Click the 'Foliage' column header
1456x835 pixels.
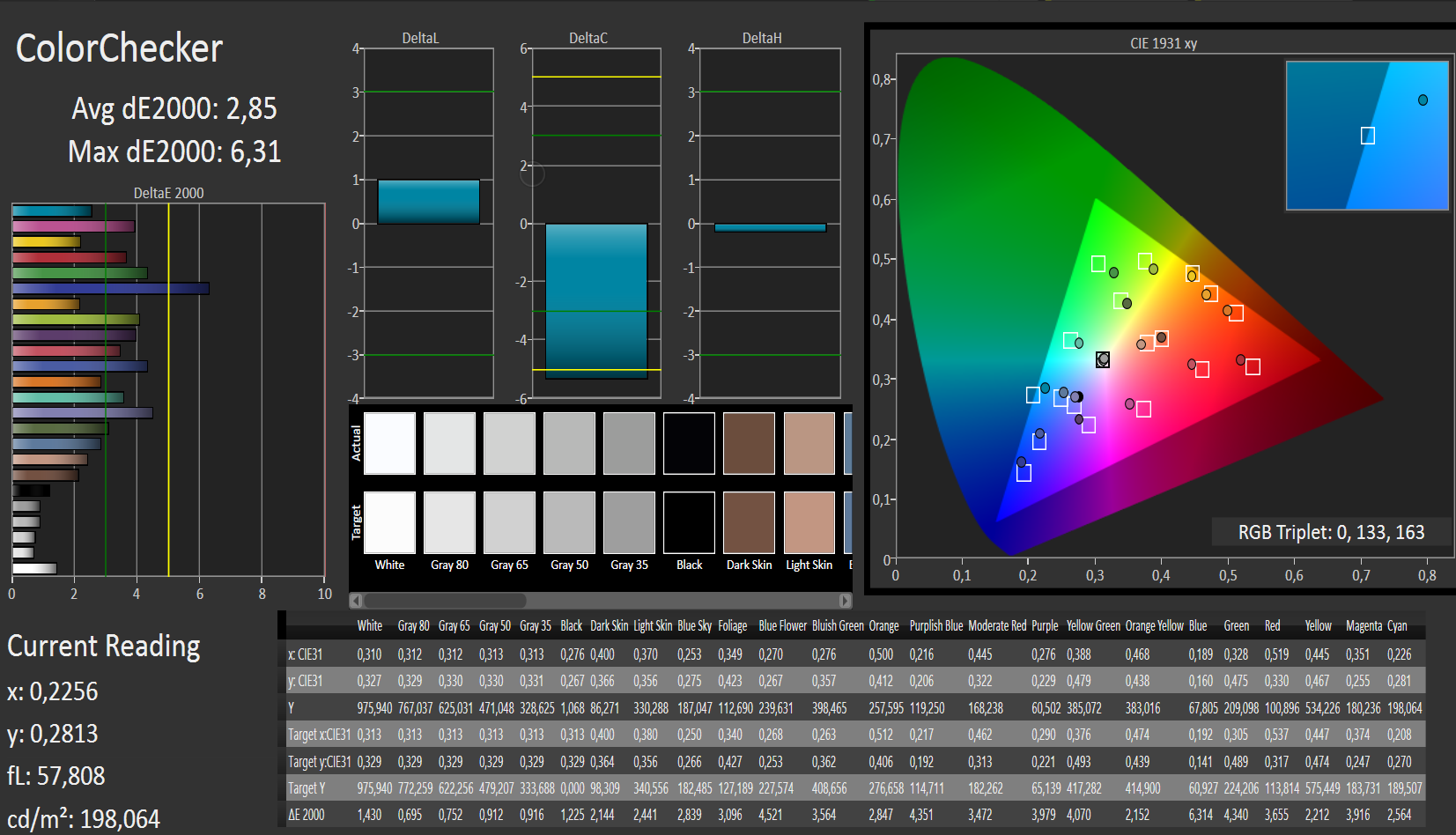[x=732, y=626]
